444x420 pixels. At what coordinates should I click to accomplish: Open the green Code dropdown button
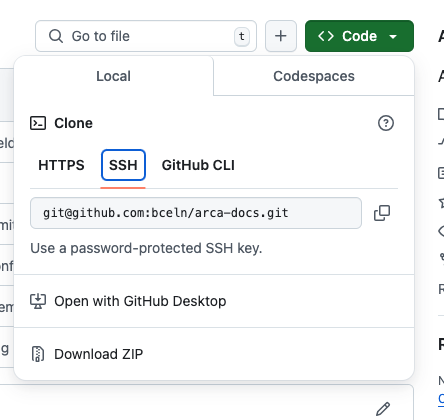tap(359, 36)
